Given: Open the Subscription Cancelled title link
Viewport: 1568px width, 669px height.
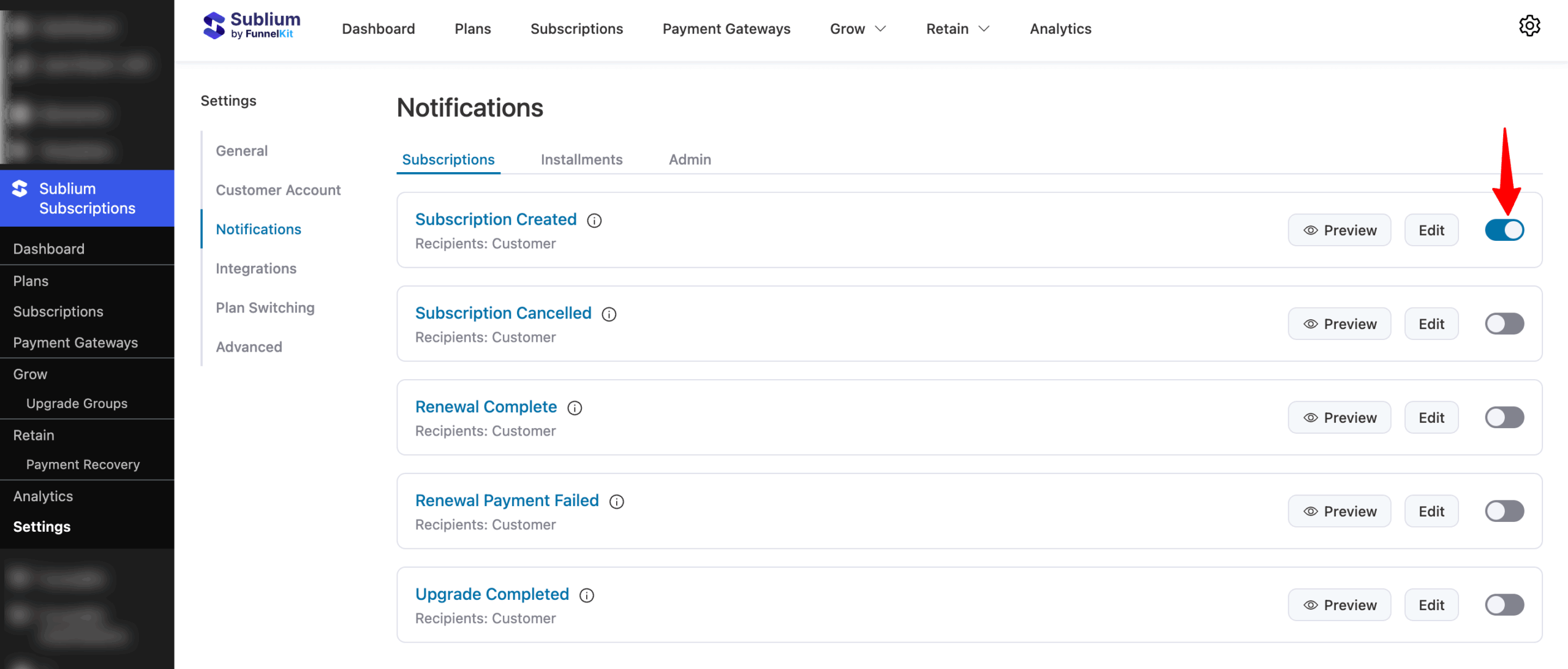Looking at the screenshot, I should (x=503, y=313).
